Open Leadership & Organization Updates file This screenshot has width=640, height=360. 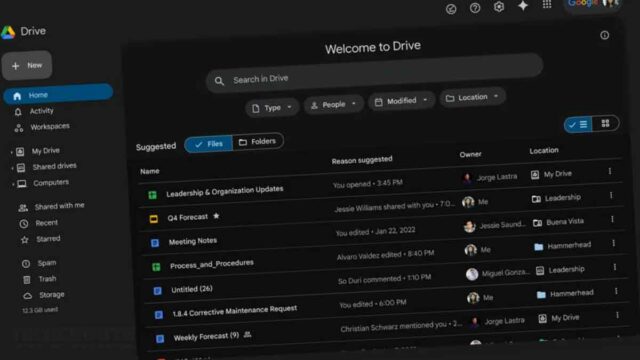click(x=224, y=191)
